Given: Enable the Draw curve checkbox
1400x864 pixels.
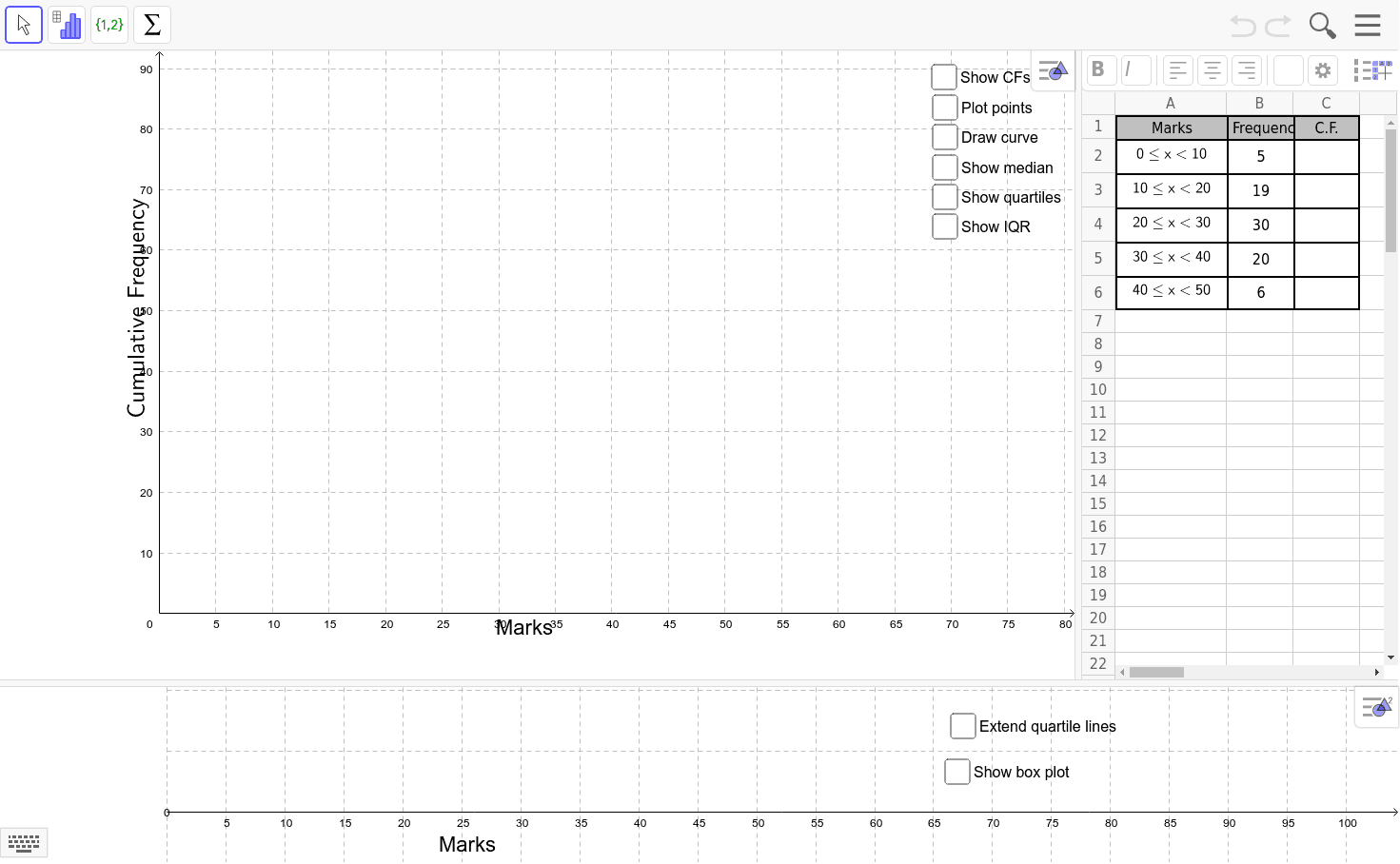Looking at the screenshot, I should pyautogui.click(x=945, y=137).
